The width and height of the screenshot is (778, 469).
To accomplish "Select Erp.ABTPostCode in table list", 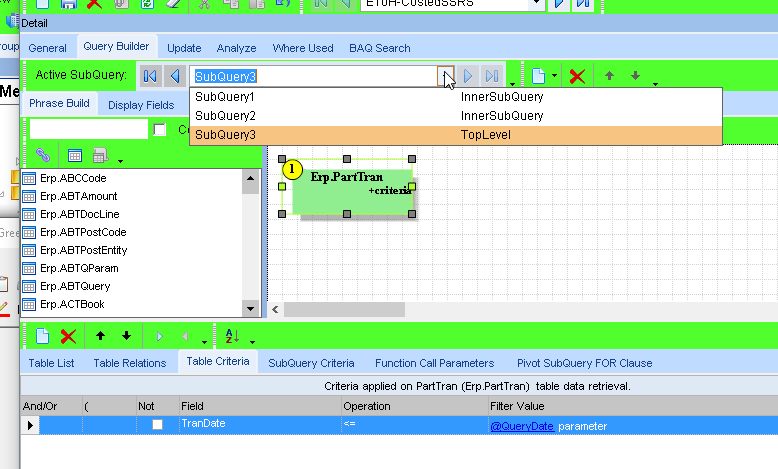I will 83,232.
